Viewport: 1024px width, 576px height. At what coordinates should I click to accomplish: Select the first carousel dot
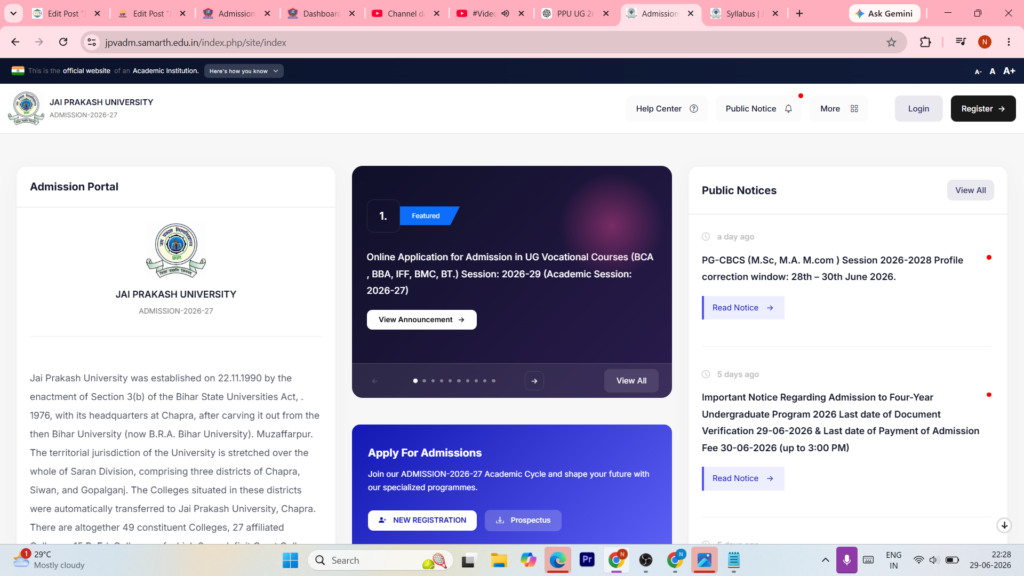415,381
